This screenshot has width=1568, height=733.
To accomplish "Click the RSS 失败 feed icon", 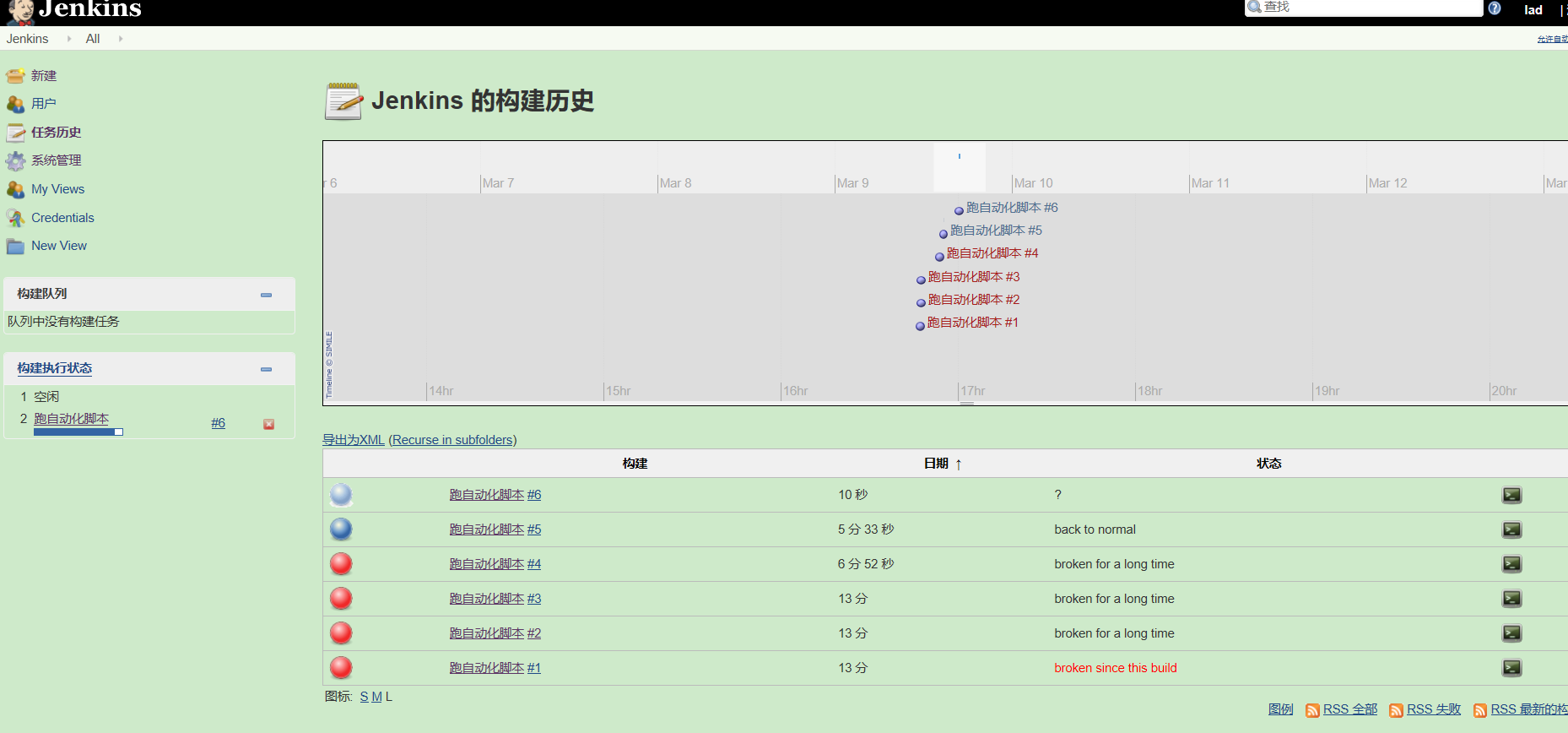I will (x=1396, y=710).
